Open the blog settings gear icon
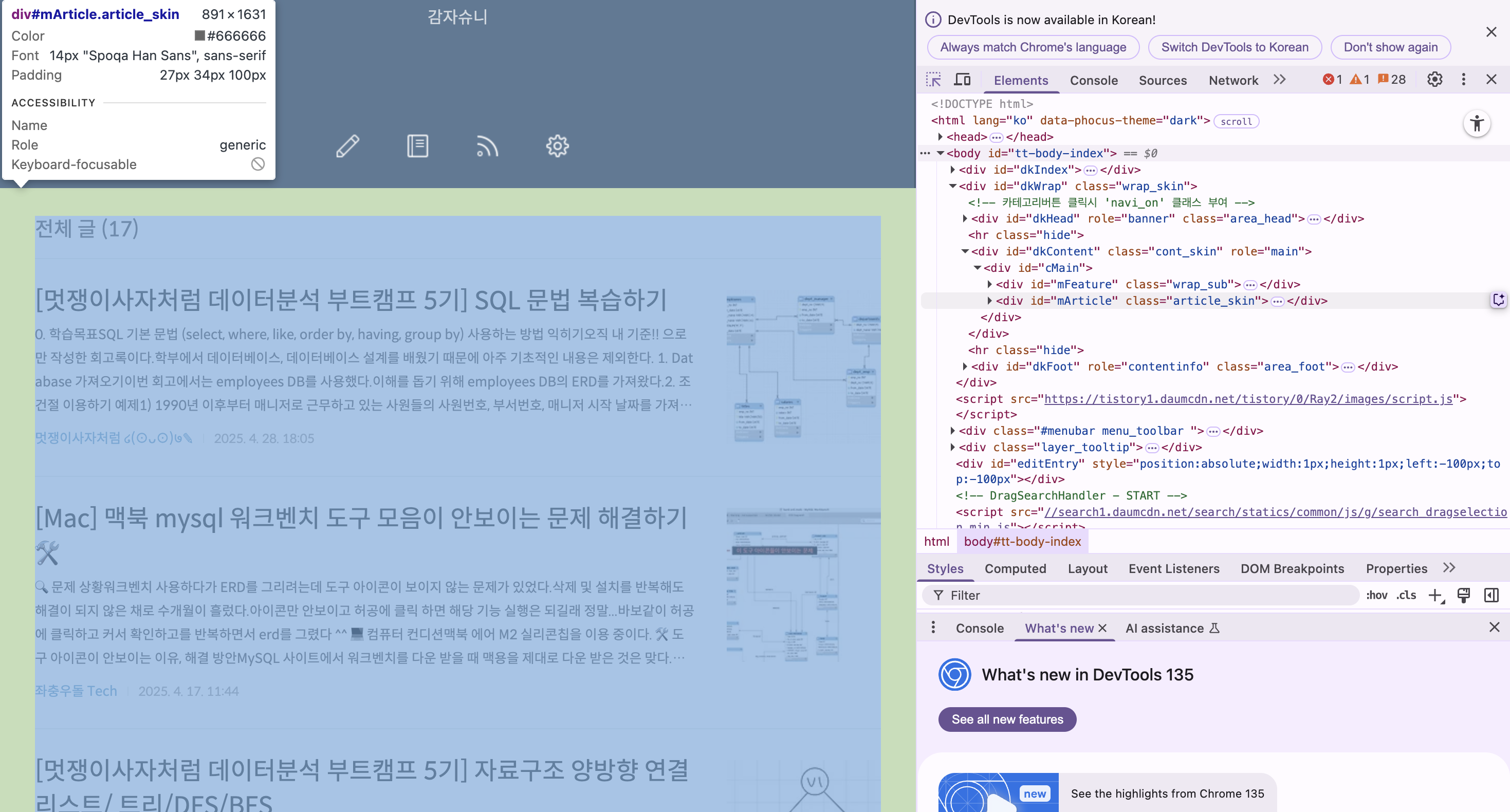This screenshot has width=1510, height=812. [x=557, y=146]
